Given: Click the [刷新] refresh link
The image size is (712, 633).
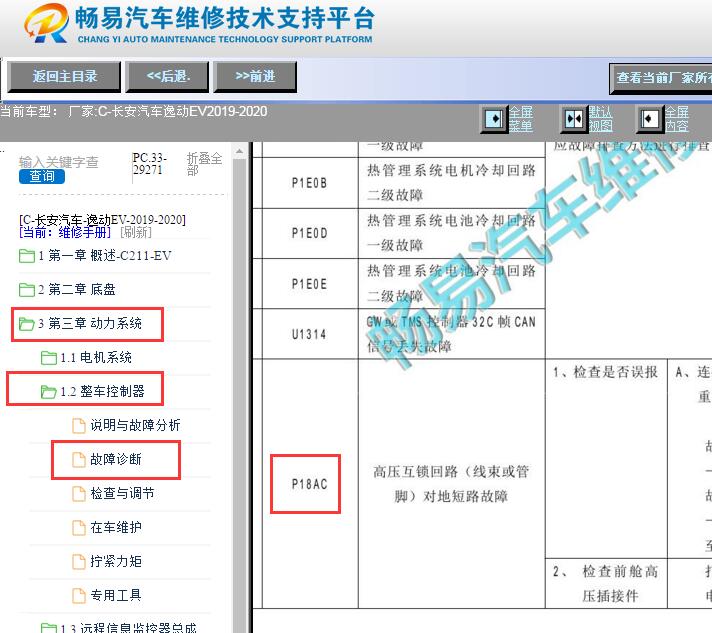Looking at the screenshot, I should (x=136, y=232).
